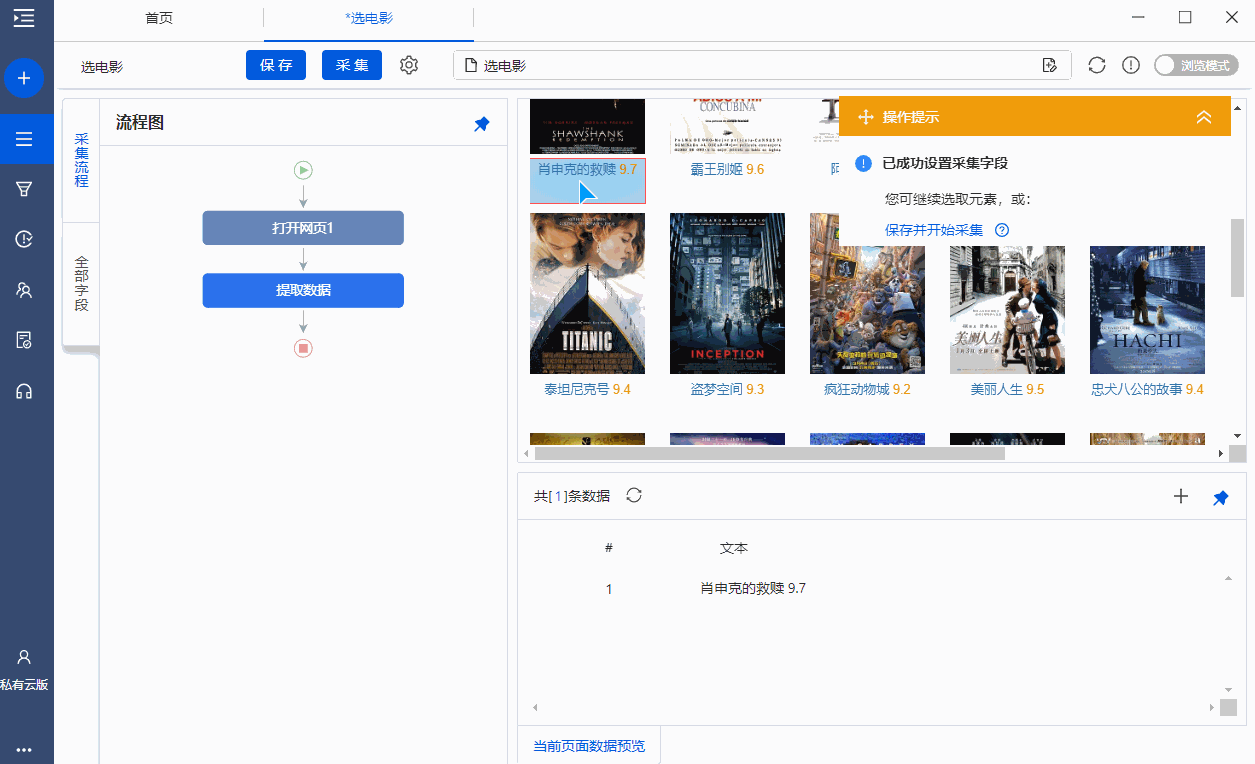Click the browser pane horizontal scrollbar
This screenshot has height=764, width=1255.
coord(769,453)
